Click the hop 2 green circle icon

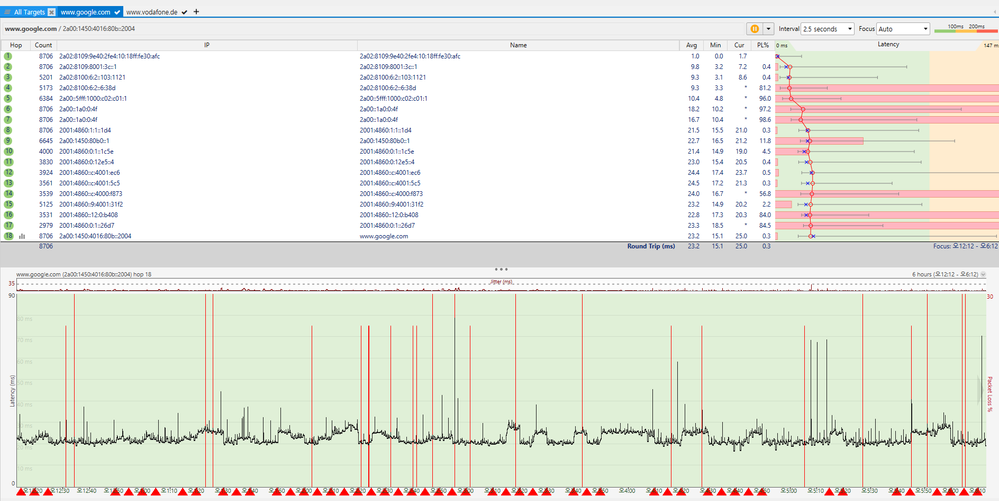(x=8, y=66)
